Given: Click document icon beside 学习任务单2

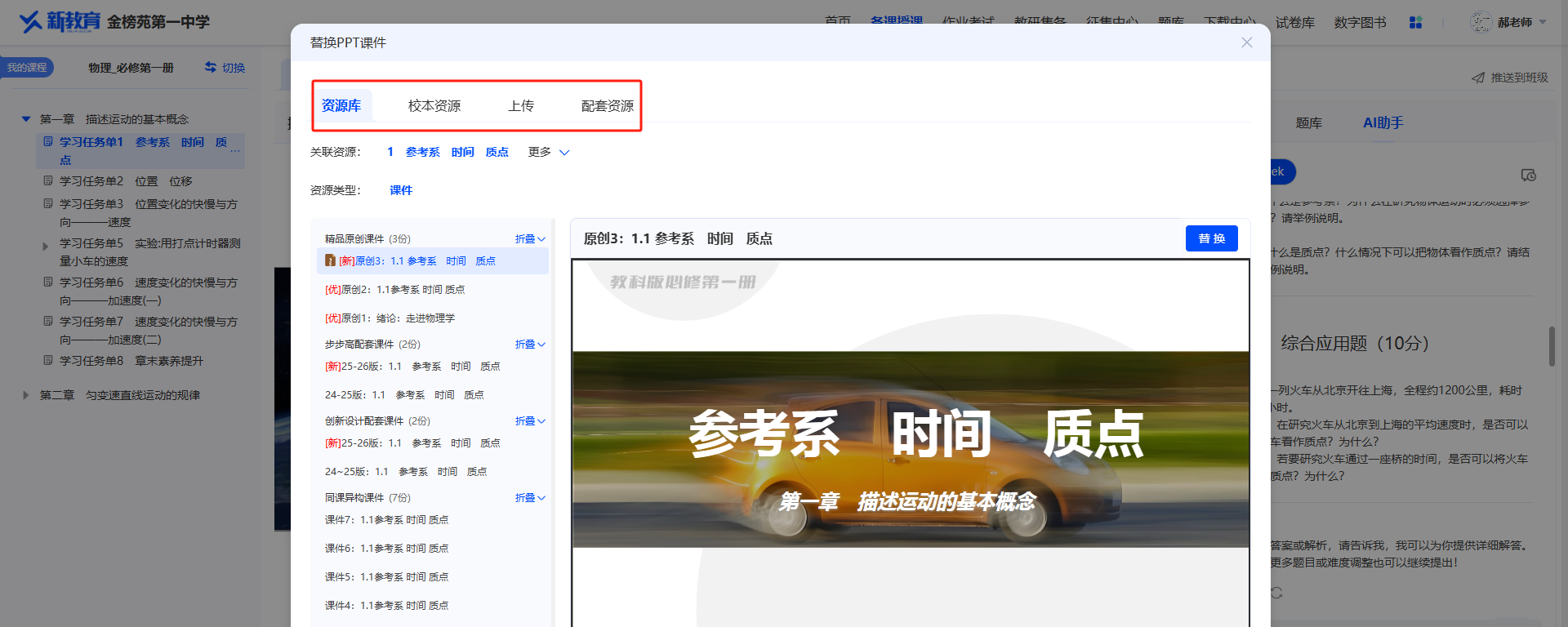Looking at the screenshot, I should click(x=48, y=180).
